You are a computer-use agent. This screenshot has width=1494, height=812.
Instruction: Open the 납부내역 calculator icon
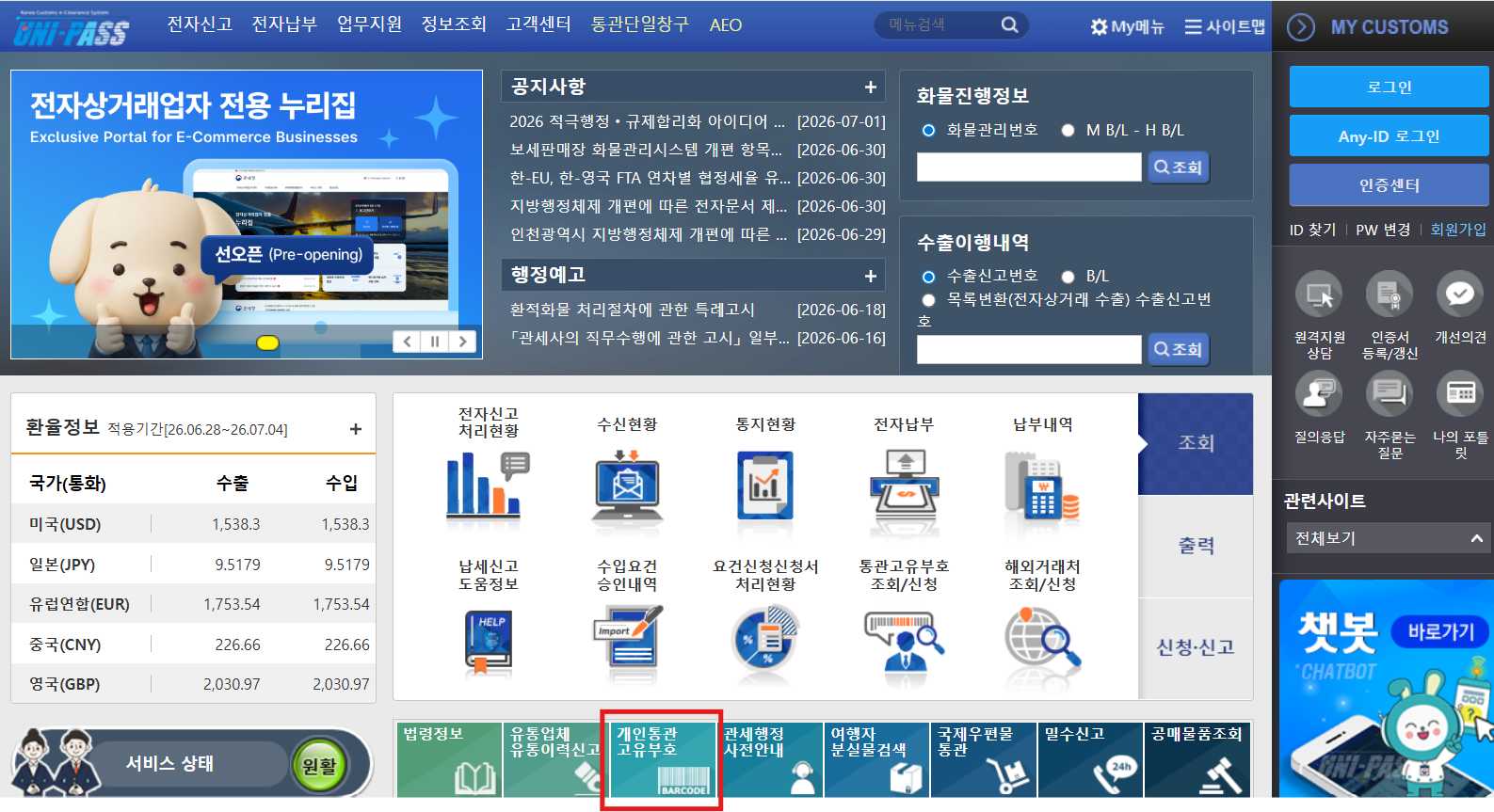[x=1042, y=486]
